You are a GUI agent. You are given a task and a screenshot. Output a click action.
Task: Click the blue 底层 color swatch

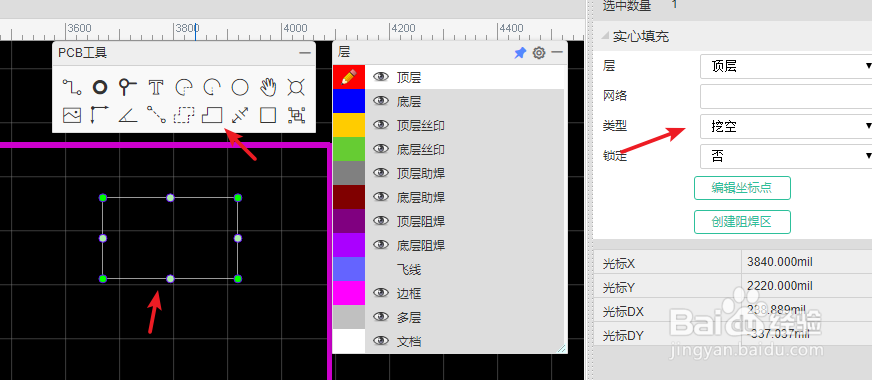349,101
